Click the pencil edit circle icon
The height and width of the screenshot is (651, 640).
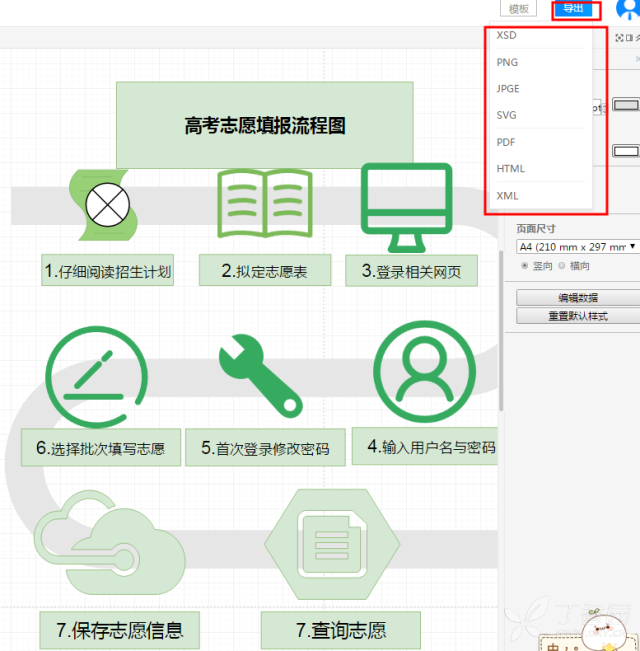coord(97,377)
